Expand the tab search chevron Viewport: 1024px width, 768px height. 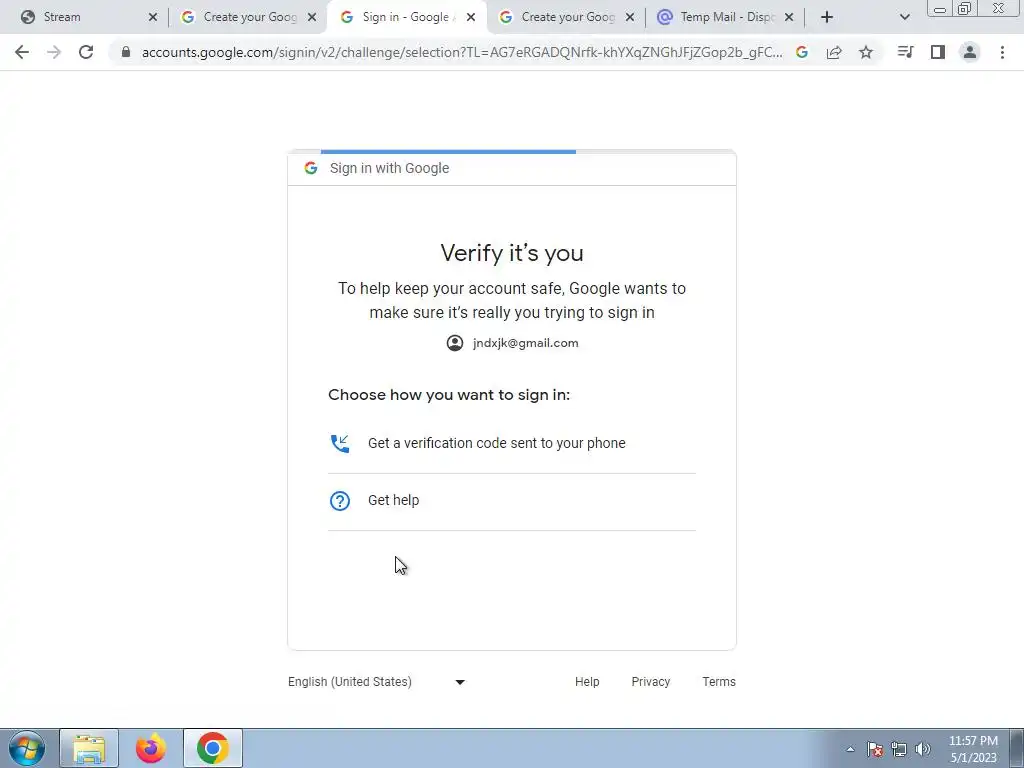(x=904, y=17)
